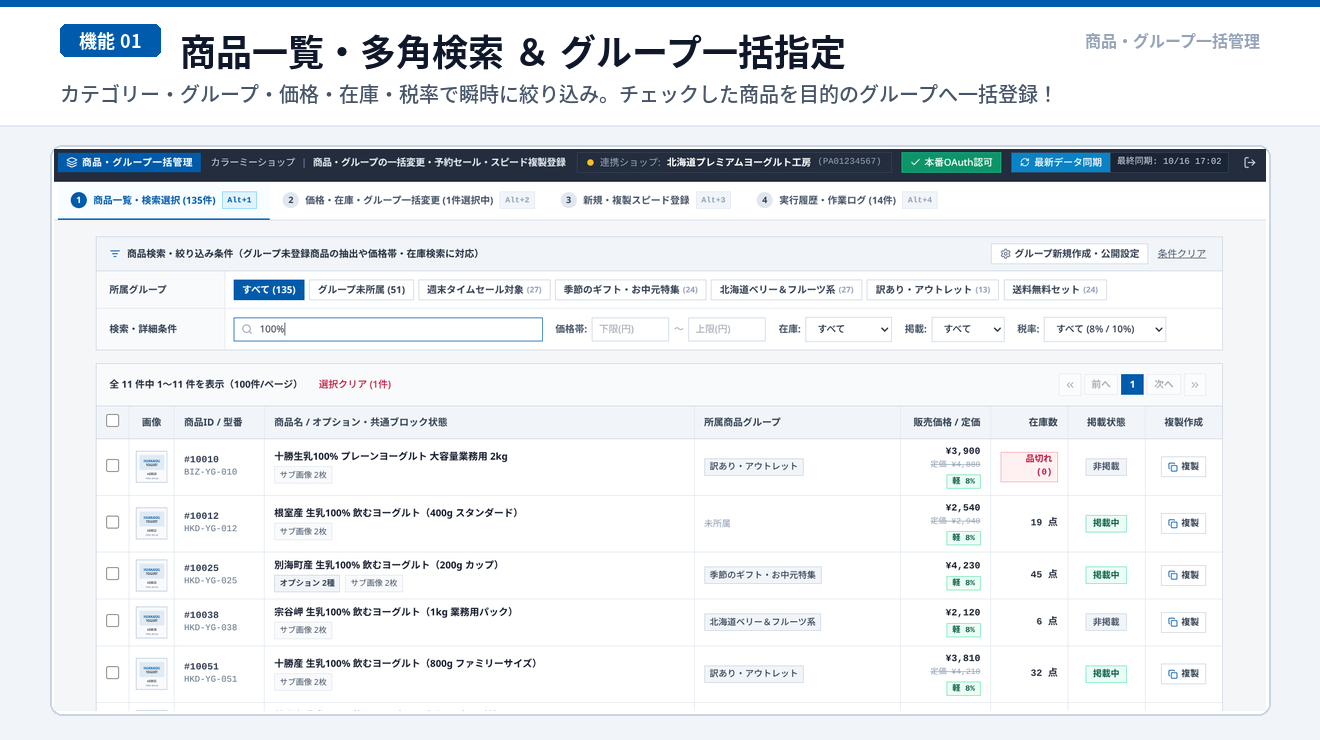The image size is (1320, 740).
Task: Open the 実行履歴・作業ログ tab
Action: tap(846, 200)
